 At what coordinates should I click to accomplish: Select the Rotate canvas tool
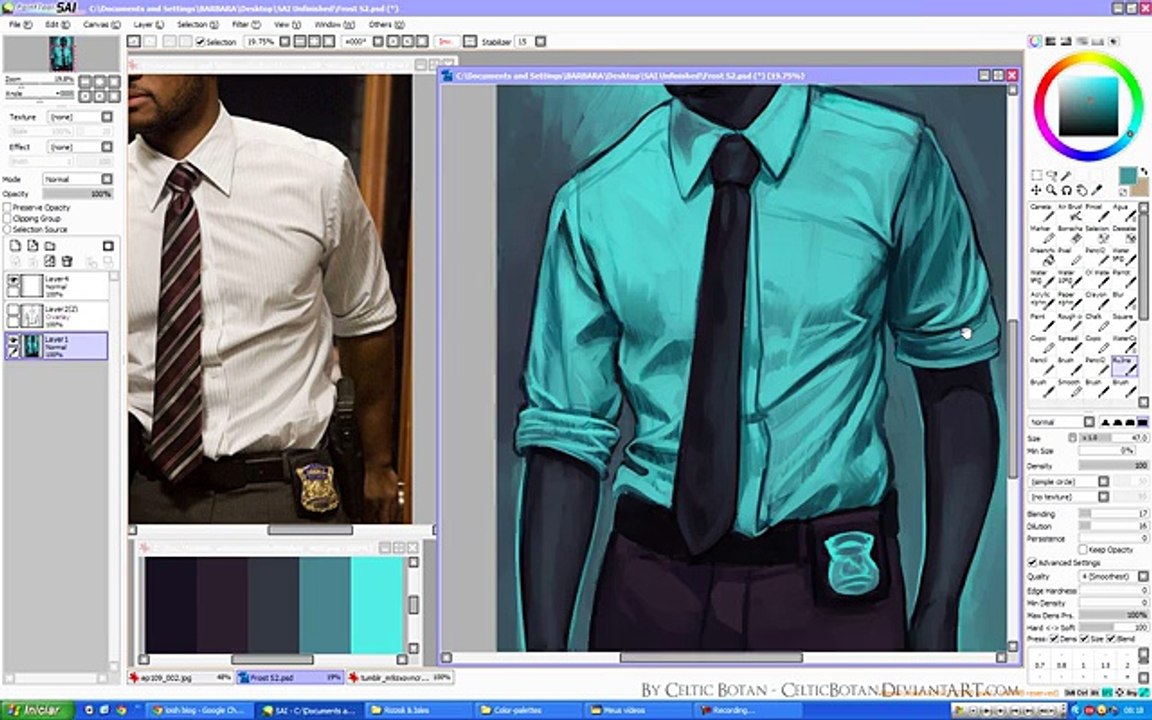tap(1067, 190)
